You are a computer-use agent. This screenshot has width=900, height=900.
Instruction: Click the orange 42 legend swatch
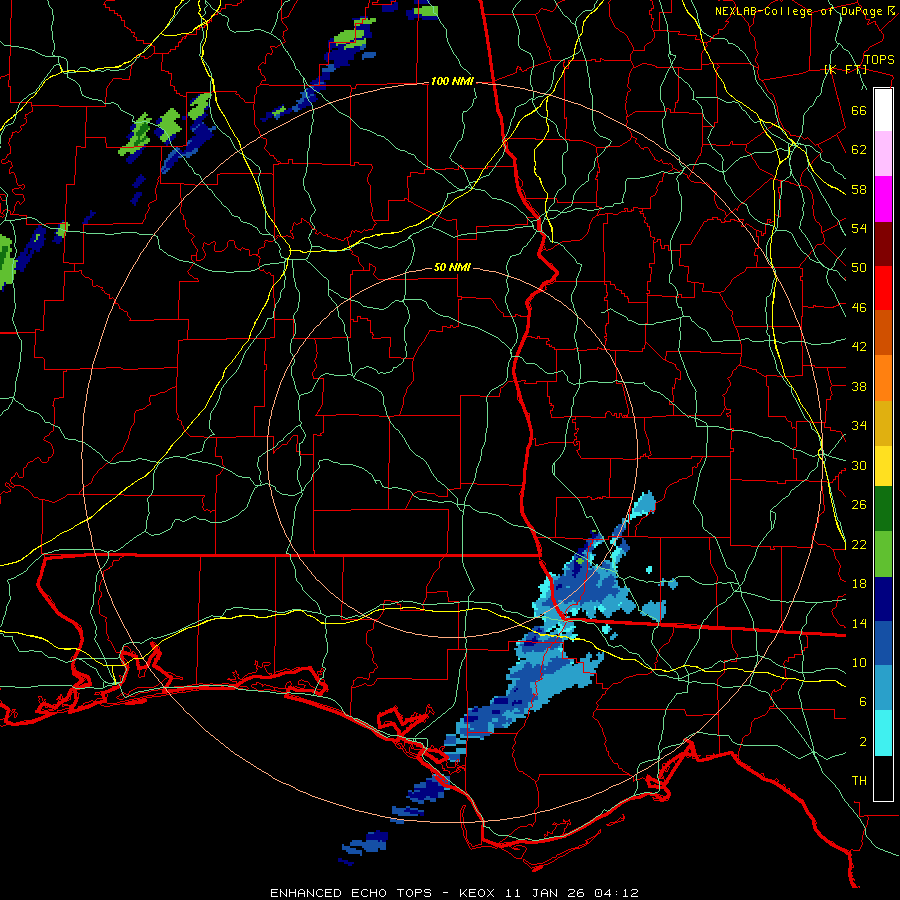click(x=883, y=378)
